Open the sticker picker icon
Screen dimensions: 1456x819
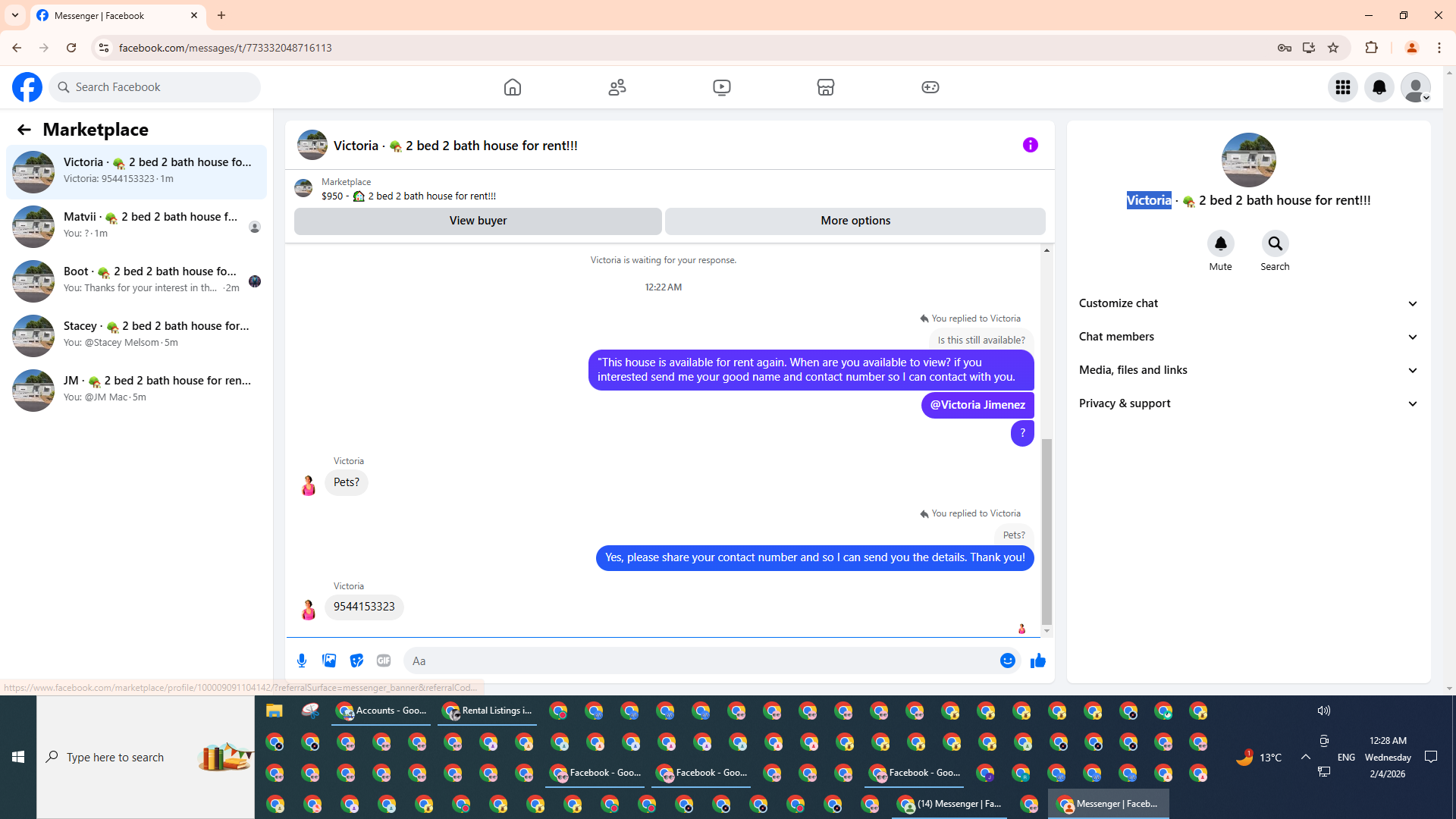click(356, 661)
